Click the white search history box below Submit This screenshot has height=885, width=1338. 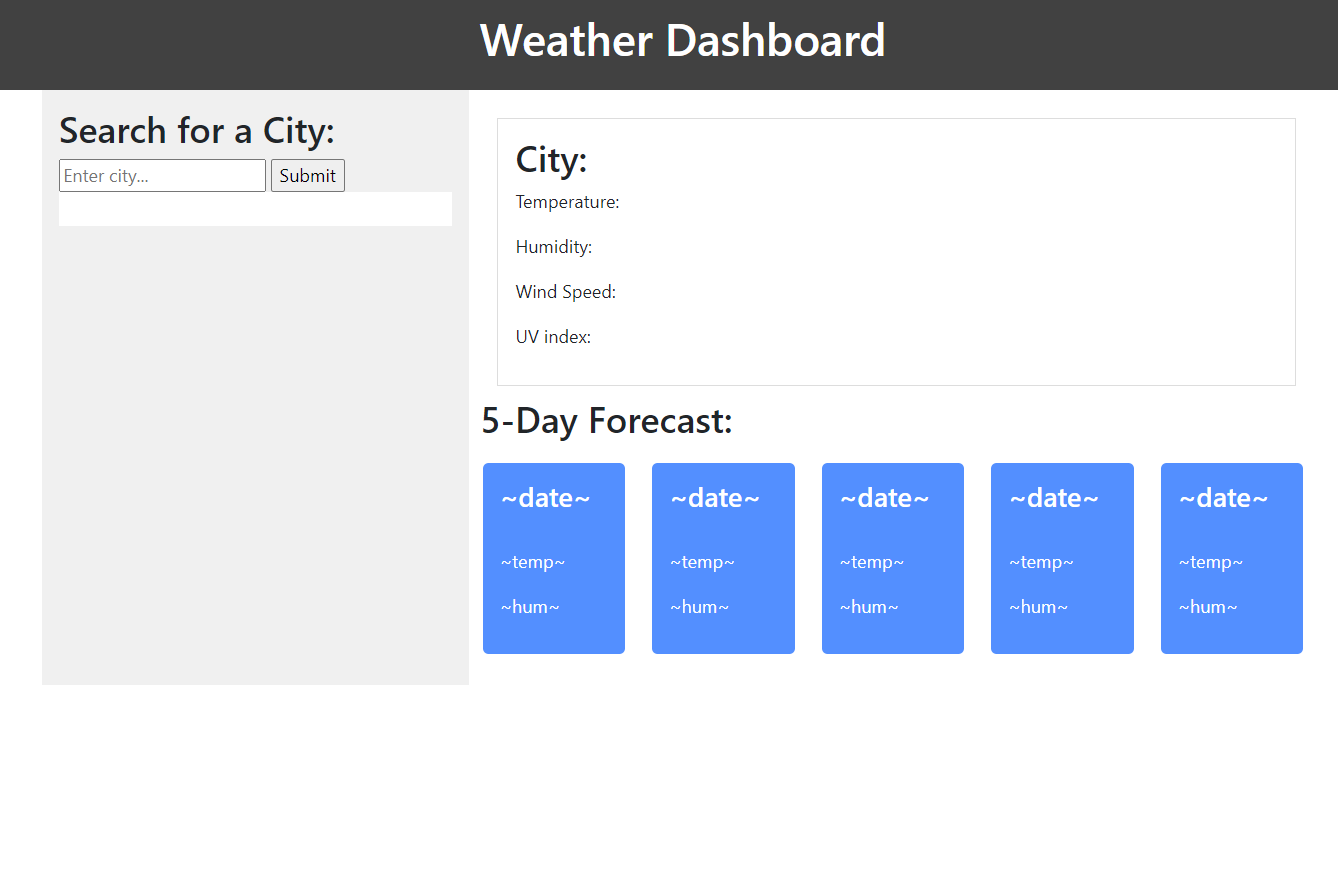tap(255, 209)
